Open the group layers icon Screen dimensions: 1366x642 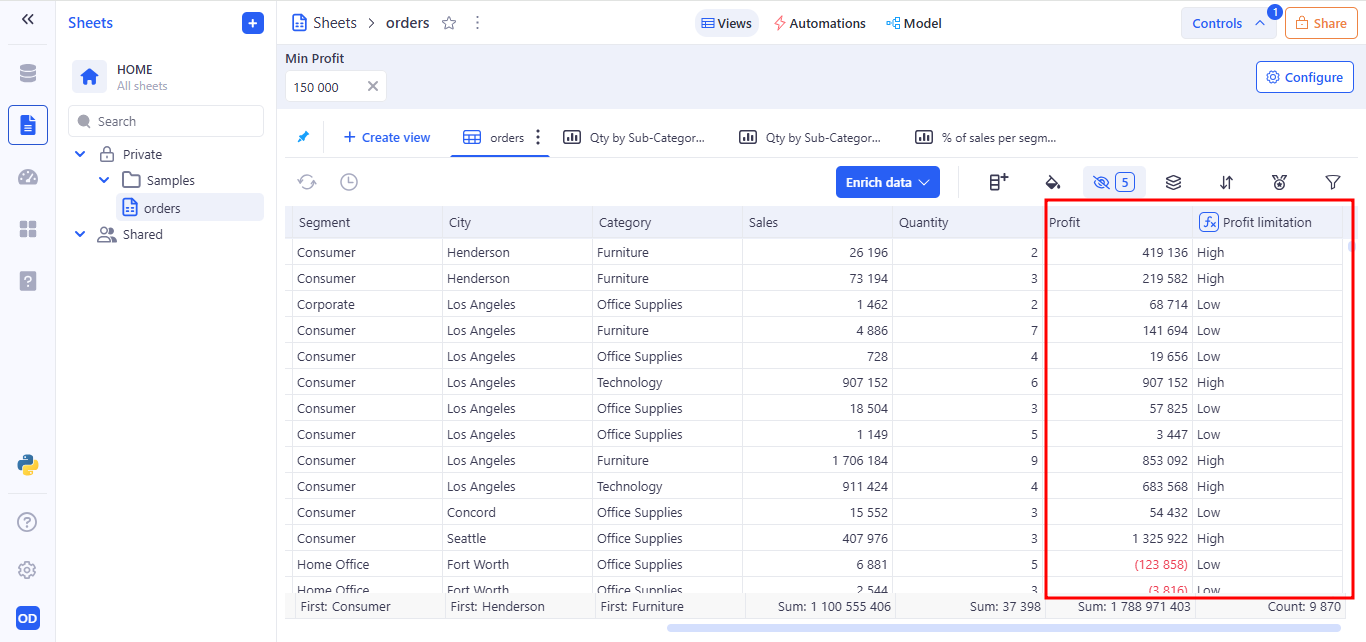tap(1173, 182)
